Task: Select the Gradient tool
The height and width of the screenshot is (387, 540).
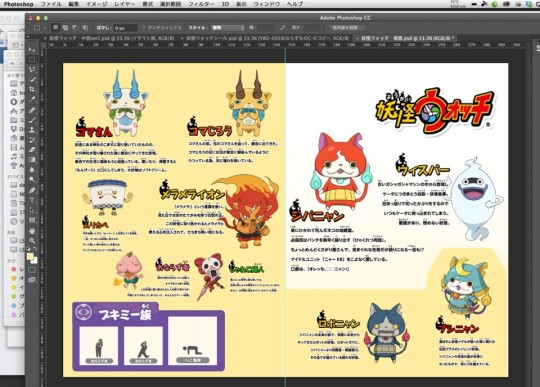Action: pos(32,160)
